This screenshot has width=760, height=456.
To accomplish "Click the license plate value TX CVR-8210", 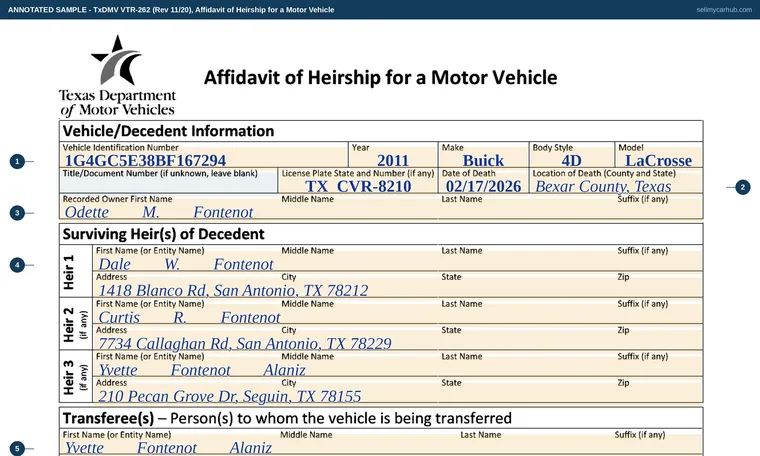I will [358, 186].
